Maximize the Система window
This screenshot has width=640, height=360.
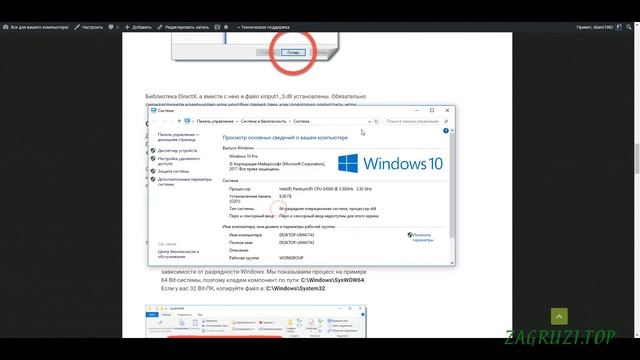pos(432,110)
